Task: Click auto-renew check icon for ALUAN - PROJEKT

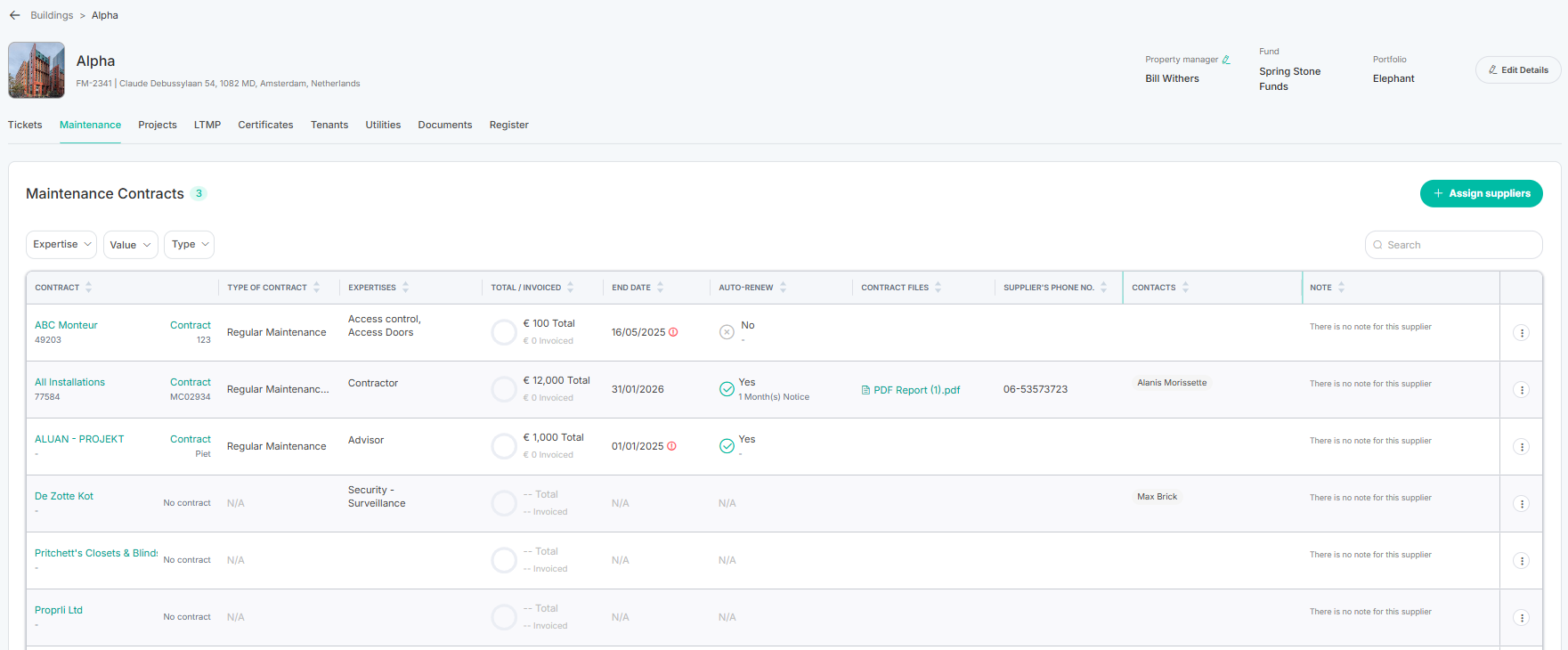Action: pos(727,446)
